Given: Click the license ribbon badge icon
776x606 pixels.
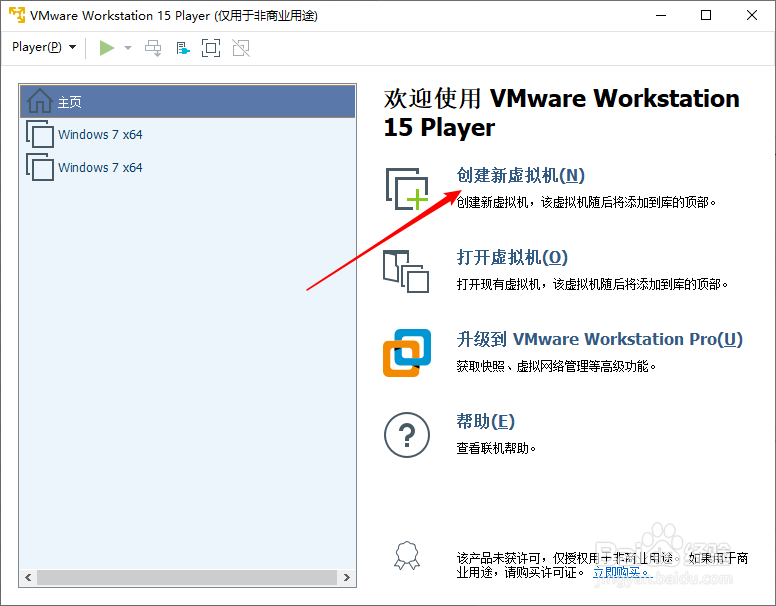Looking at the screenshot, I should (407, 556).
